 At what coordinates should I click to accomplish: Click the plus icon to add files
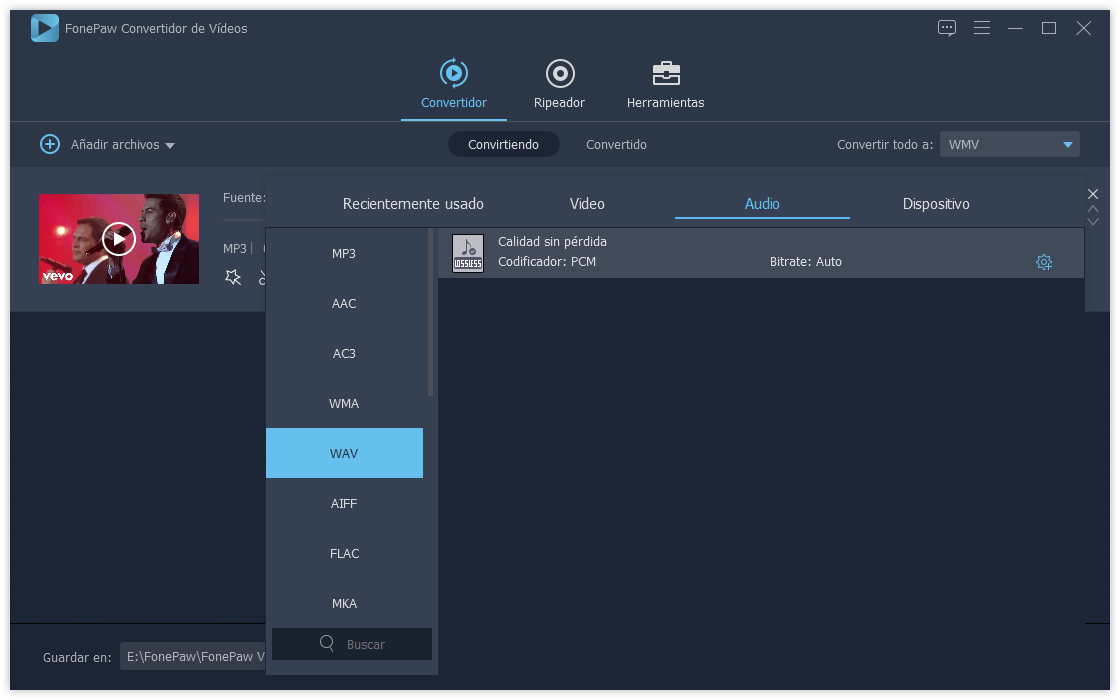pos(49,144)
